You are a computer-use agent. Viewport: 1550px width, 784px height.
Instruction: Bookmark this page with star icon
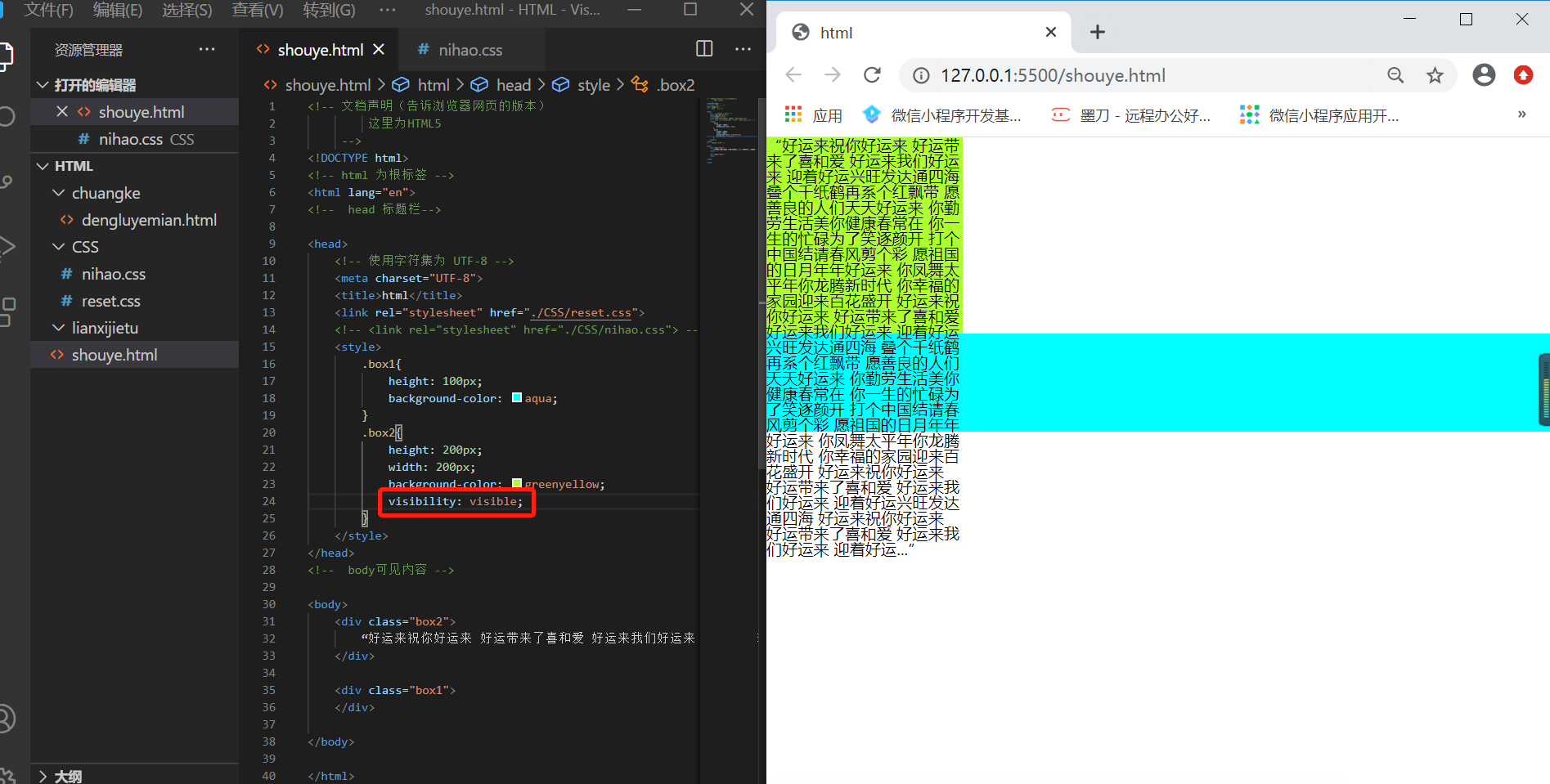[x=1435, y=75]
